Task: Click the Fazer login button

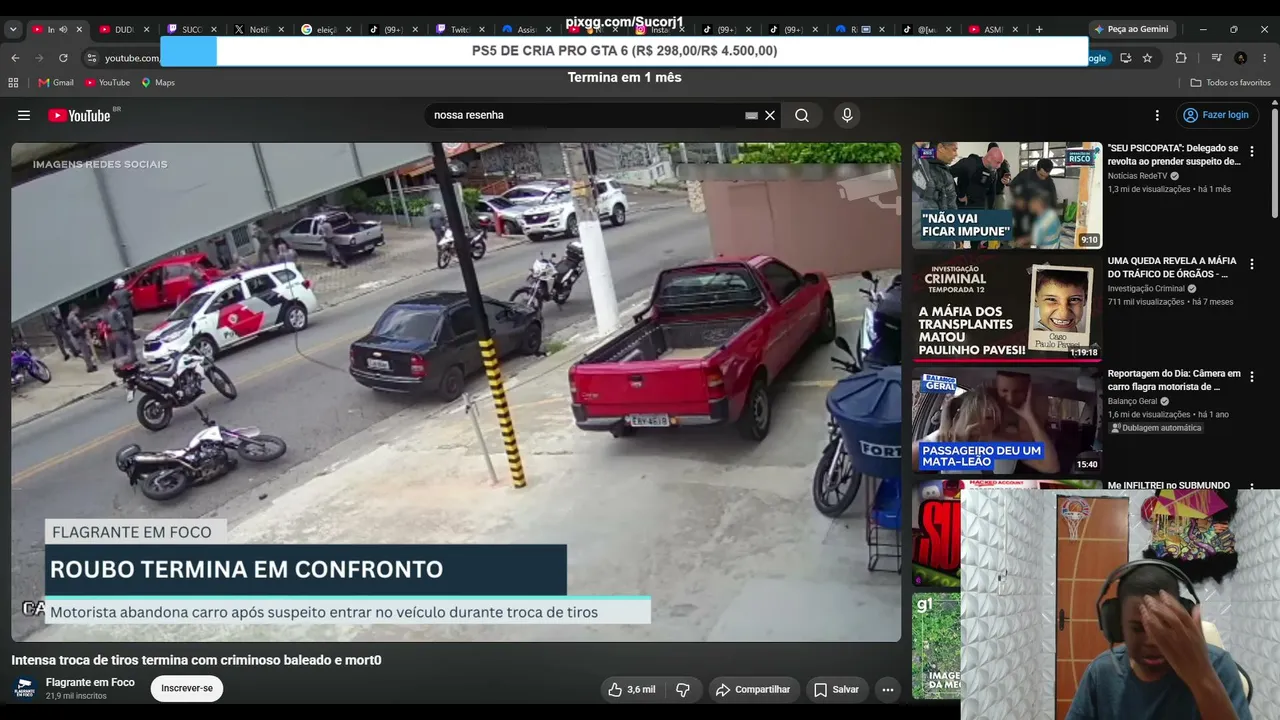Action: pyautogui.click(x=1216, y=115)
